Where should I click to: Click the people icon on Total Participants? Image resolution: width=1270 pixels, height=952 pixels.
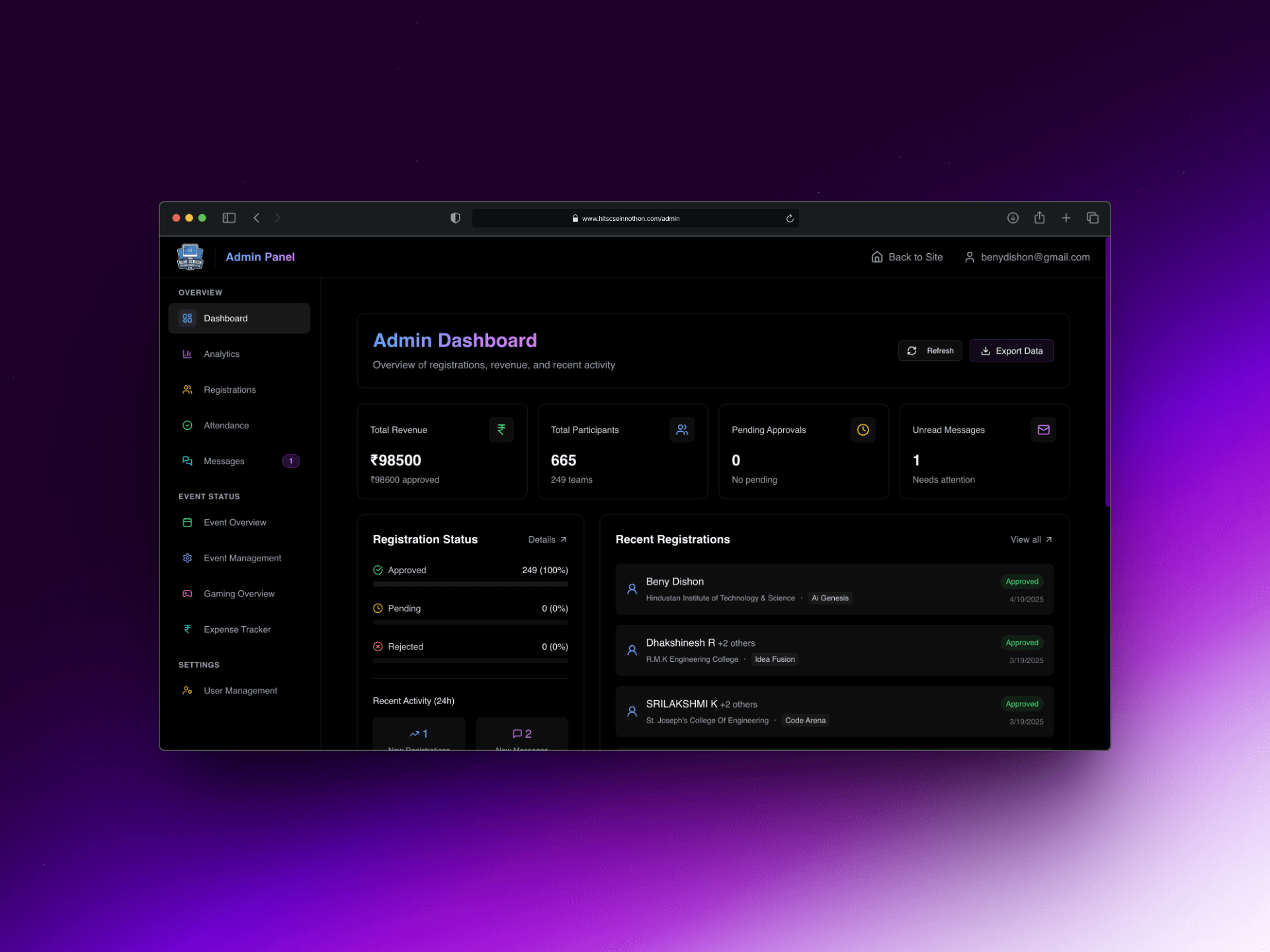682,430
